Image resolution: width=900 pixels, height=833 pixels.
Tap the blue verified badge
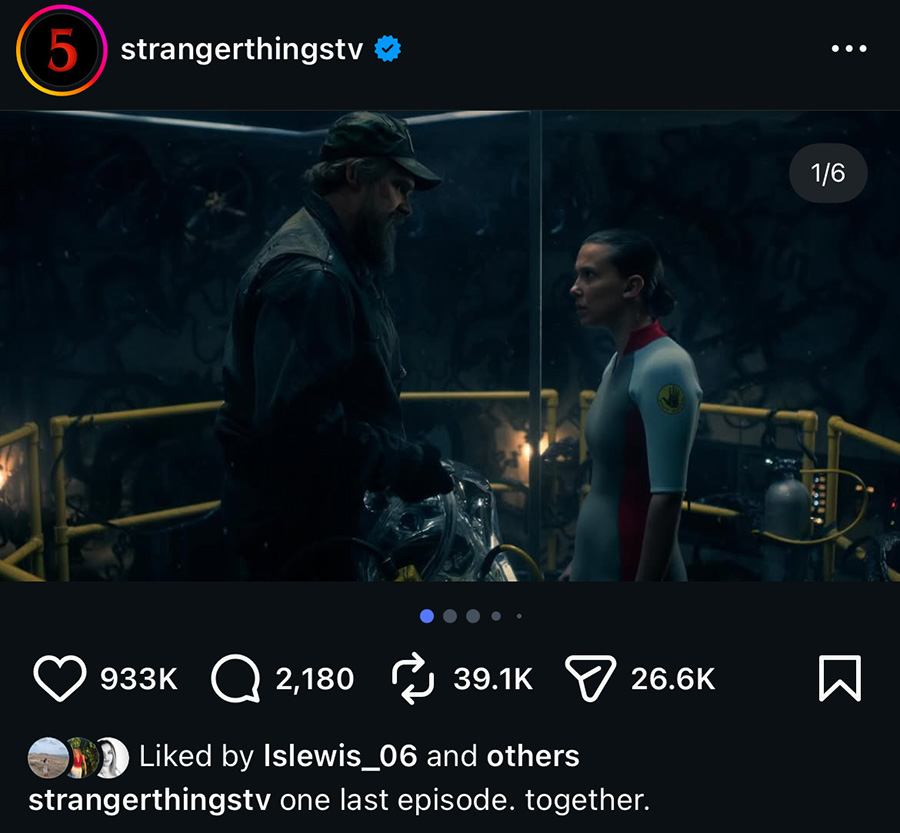(x=388, y=49)
